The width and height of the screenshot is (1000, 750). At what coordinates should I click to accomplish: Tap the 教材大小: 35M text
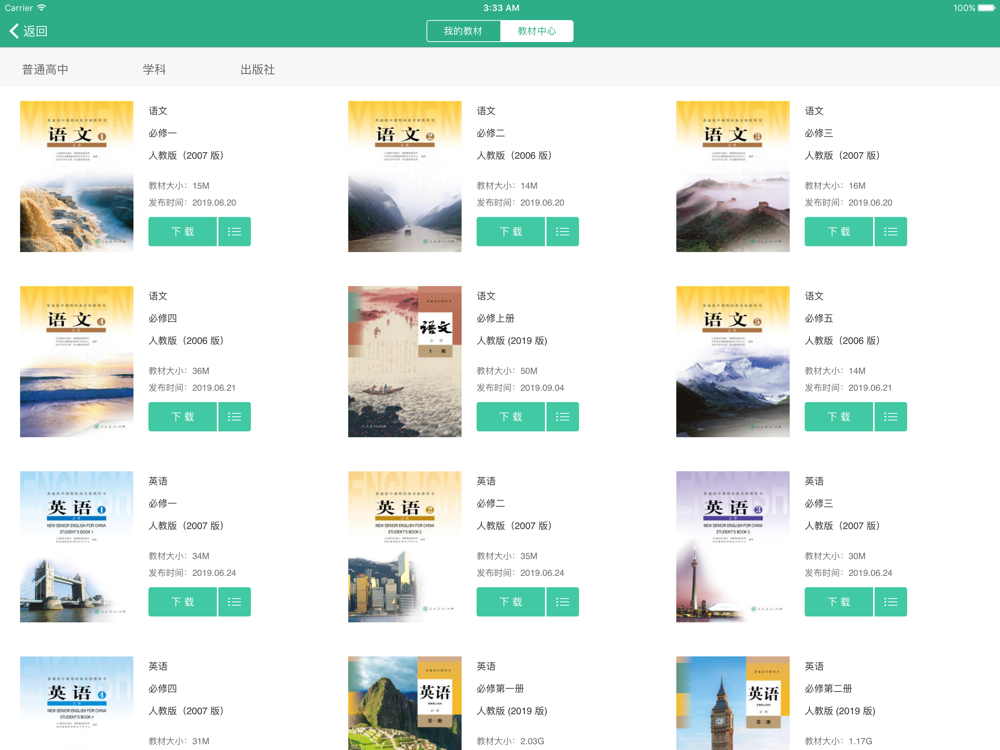tap(507, 555)
